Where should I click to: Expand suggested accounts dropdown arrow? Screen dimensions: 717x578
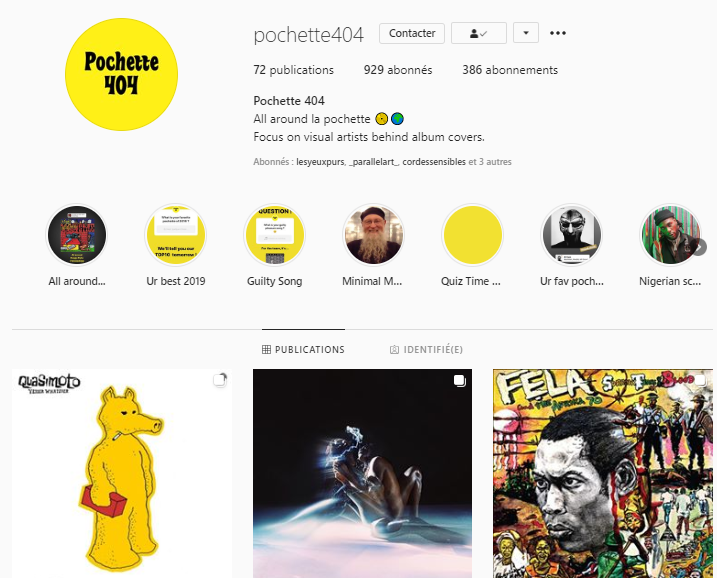(x=526, y=33)
